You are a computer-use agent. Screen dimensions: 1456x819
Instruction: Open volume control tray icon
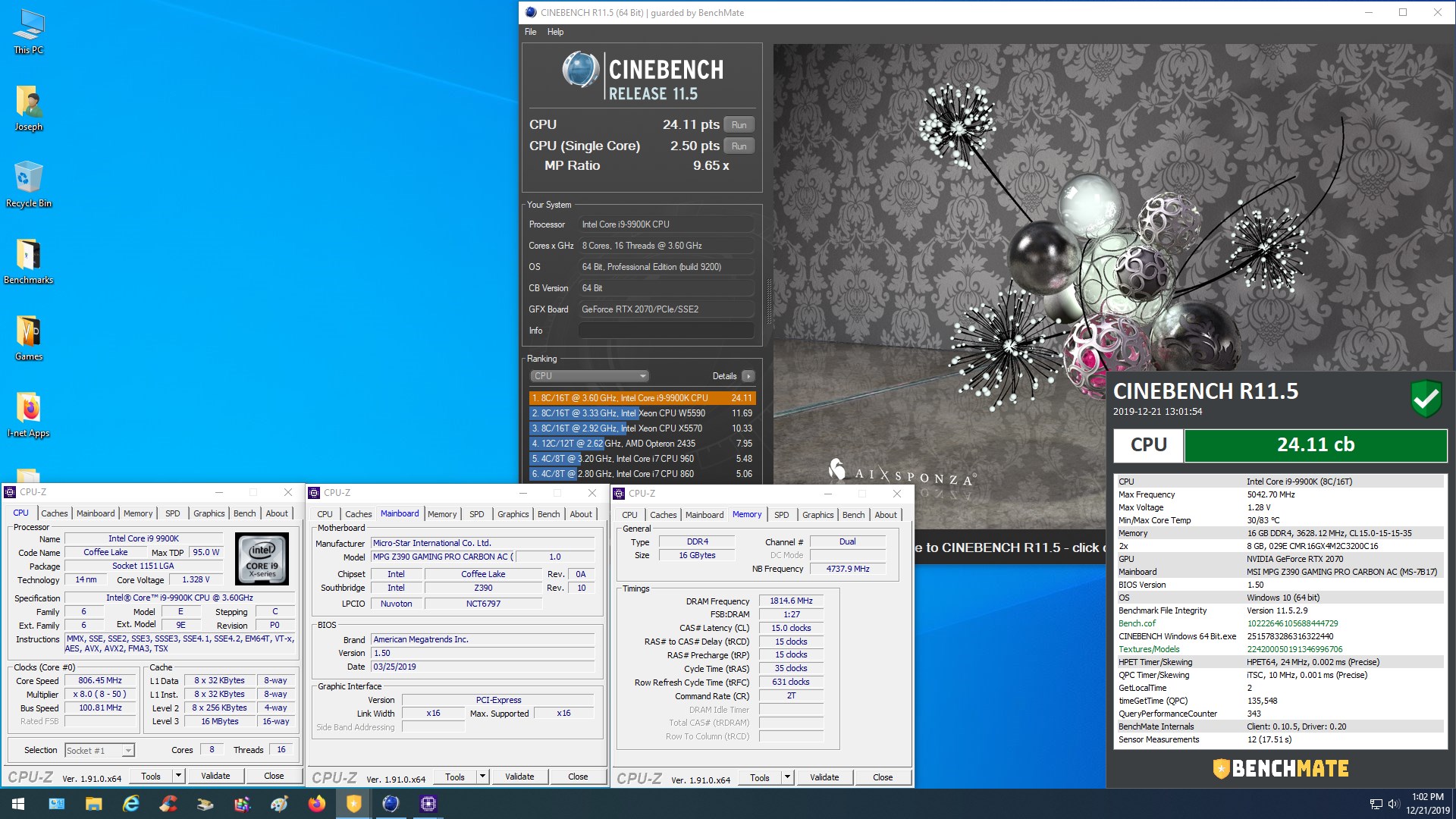(x=1393, y=804)
